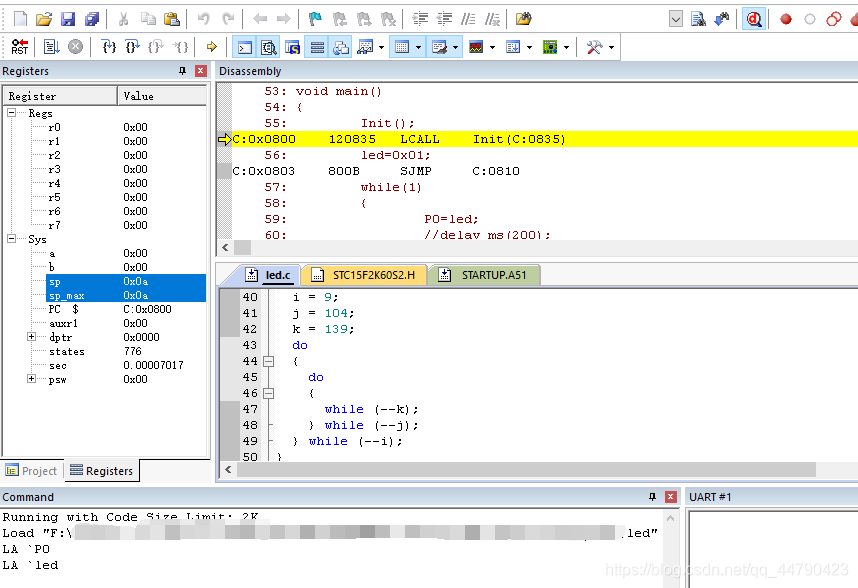This screenshot has width=858, height=588.
Task: Toggle Start/Stop Debug Session icon
Action: (754, 20)
